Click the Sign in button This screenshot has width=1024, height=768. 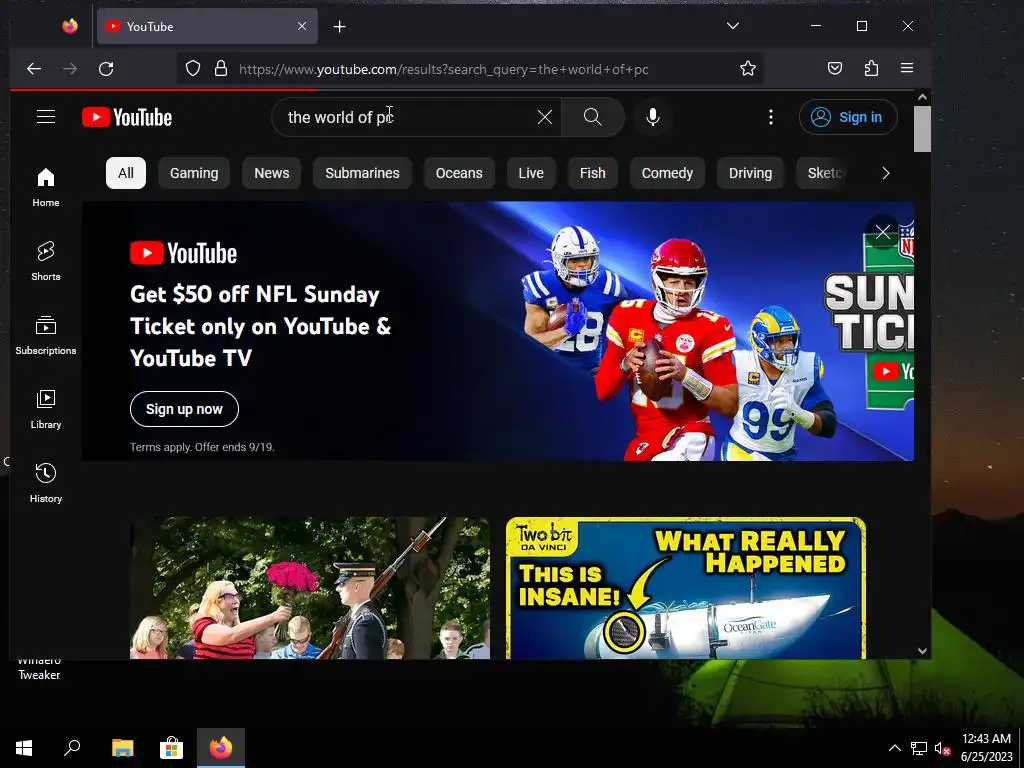pos(848,117)
